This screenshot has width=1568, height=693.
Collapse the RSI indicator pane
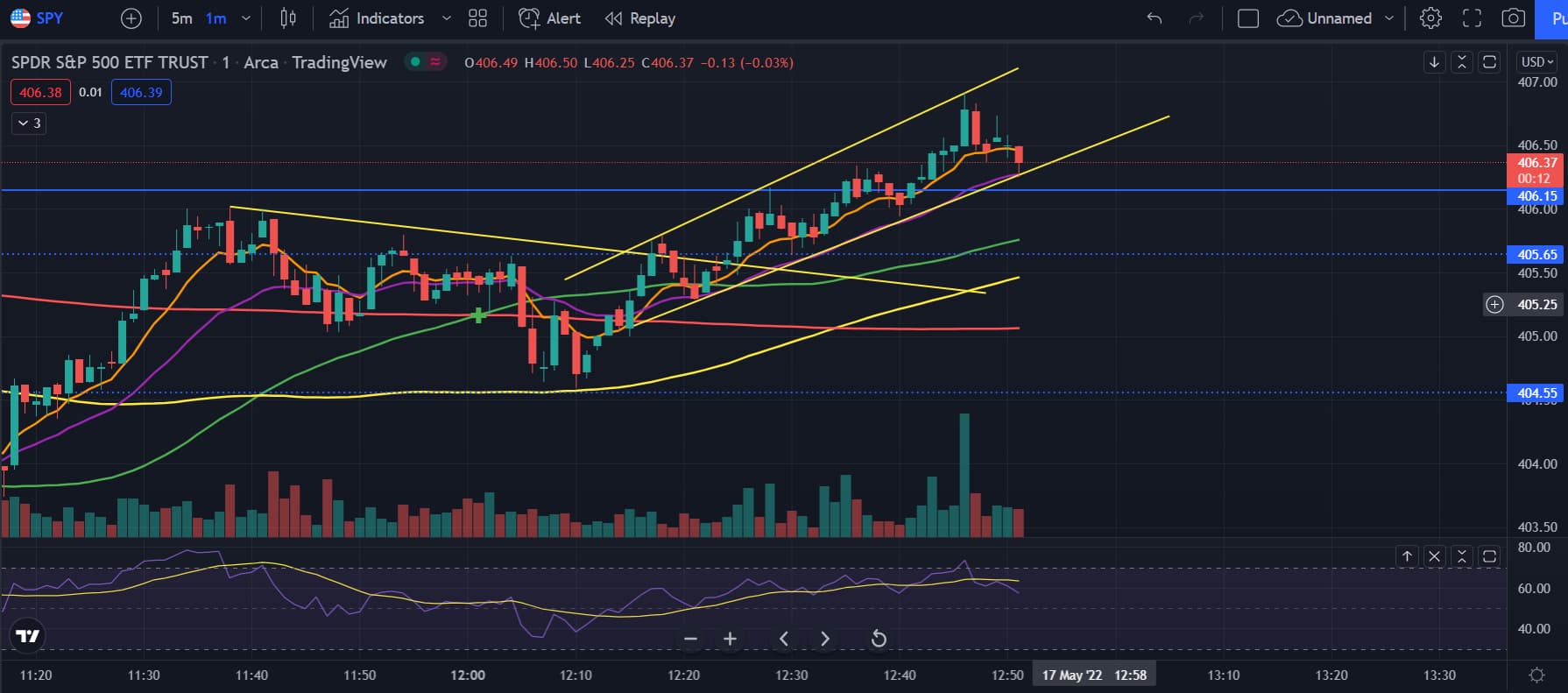(1461, 556)
